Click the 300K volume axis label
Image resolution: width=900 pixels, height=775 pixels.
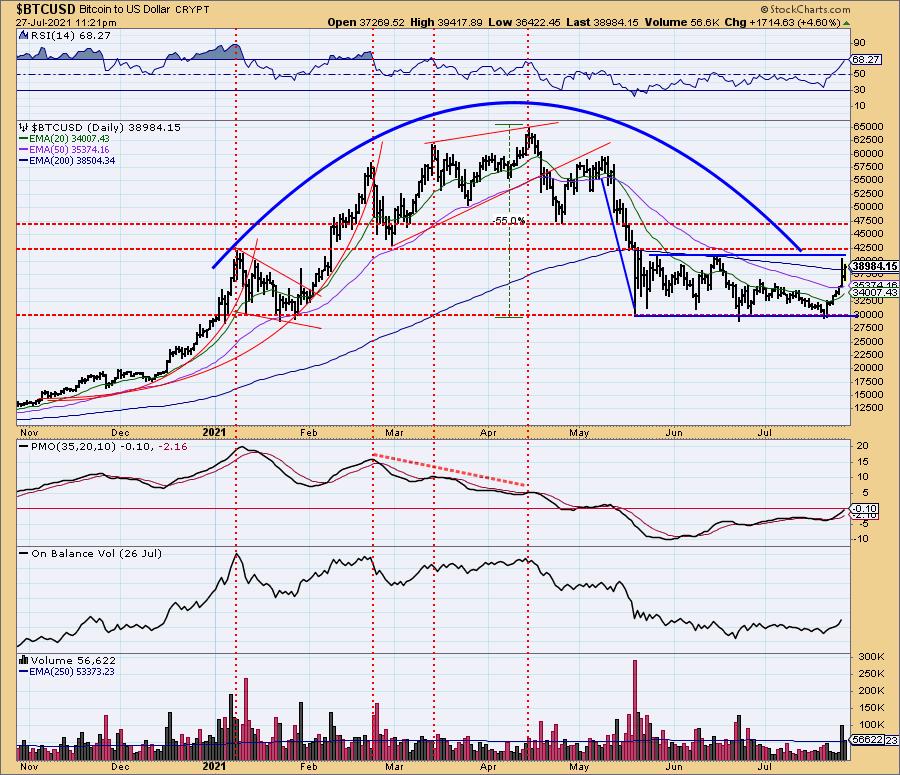870,656
